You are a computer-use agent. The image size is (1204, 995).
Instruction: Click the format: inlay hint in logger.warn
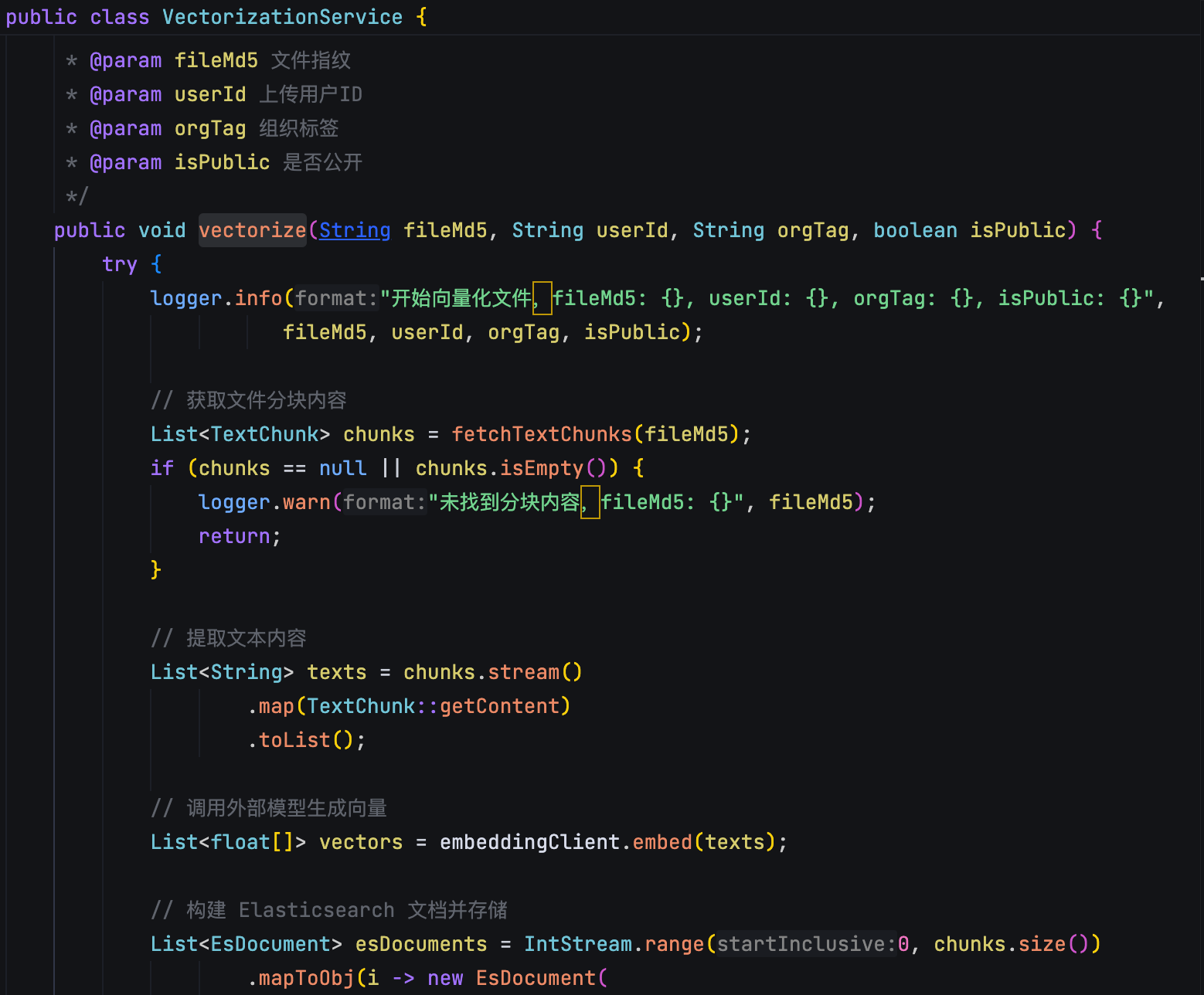click(x=384, y=502)
